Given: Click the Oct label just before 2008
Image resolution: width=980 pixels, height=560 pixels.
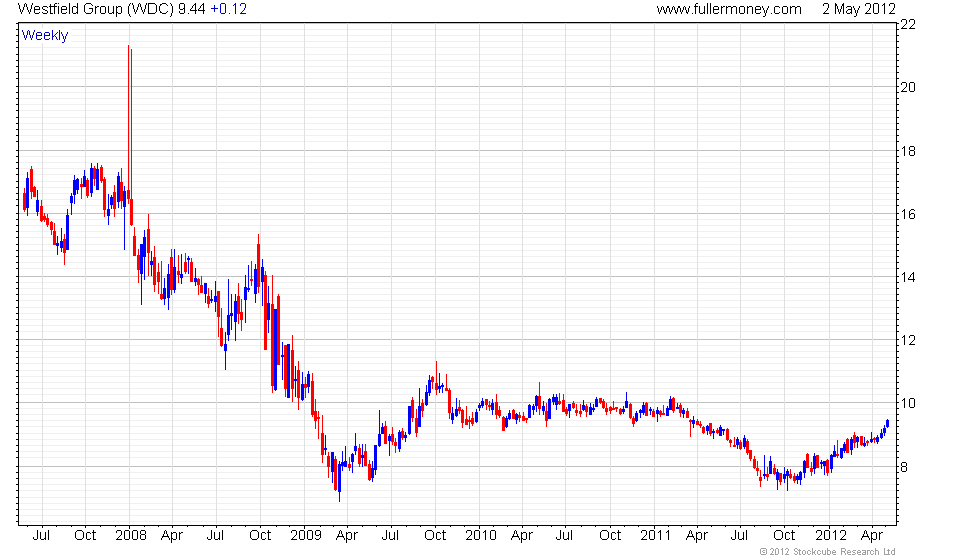Looking at the screenshot, I should pyautogui.click(x=85, y=536).
